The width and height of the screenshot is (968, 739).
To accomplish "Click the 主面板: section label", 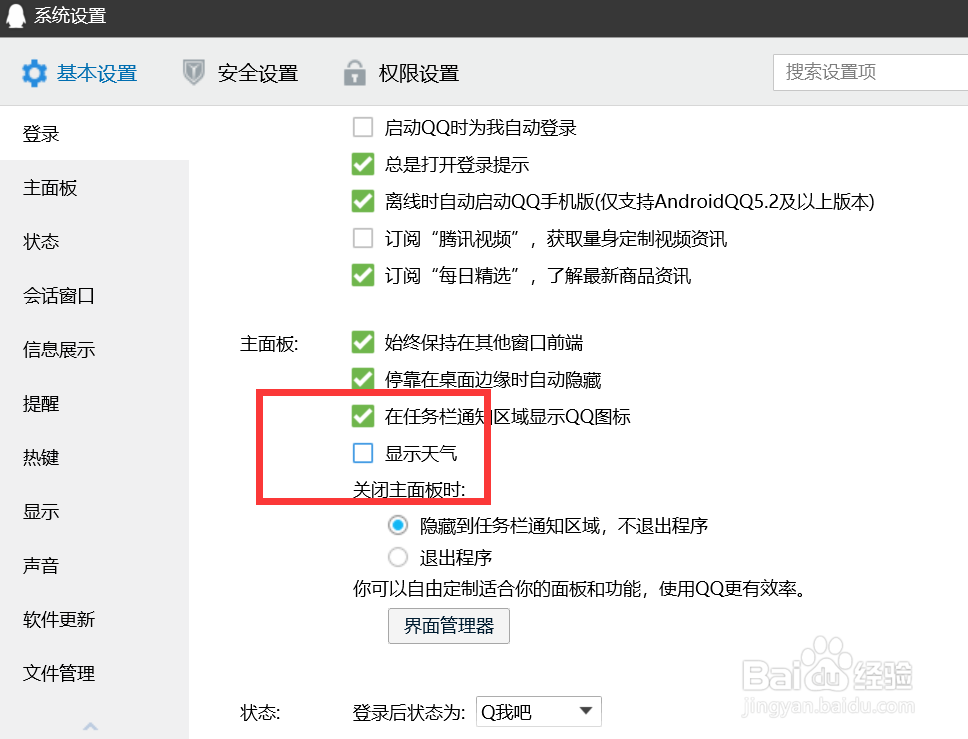I will click(269, 343).
